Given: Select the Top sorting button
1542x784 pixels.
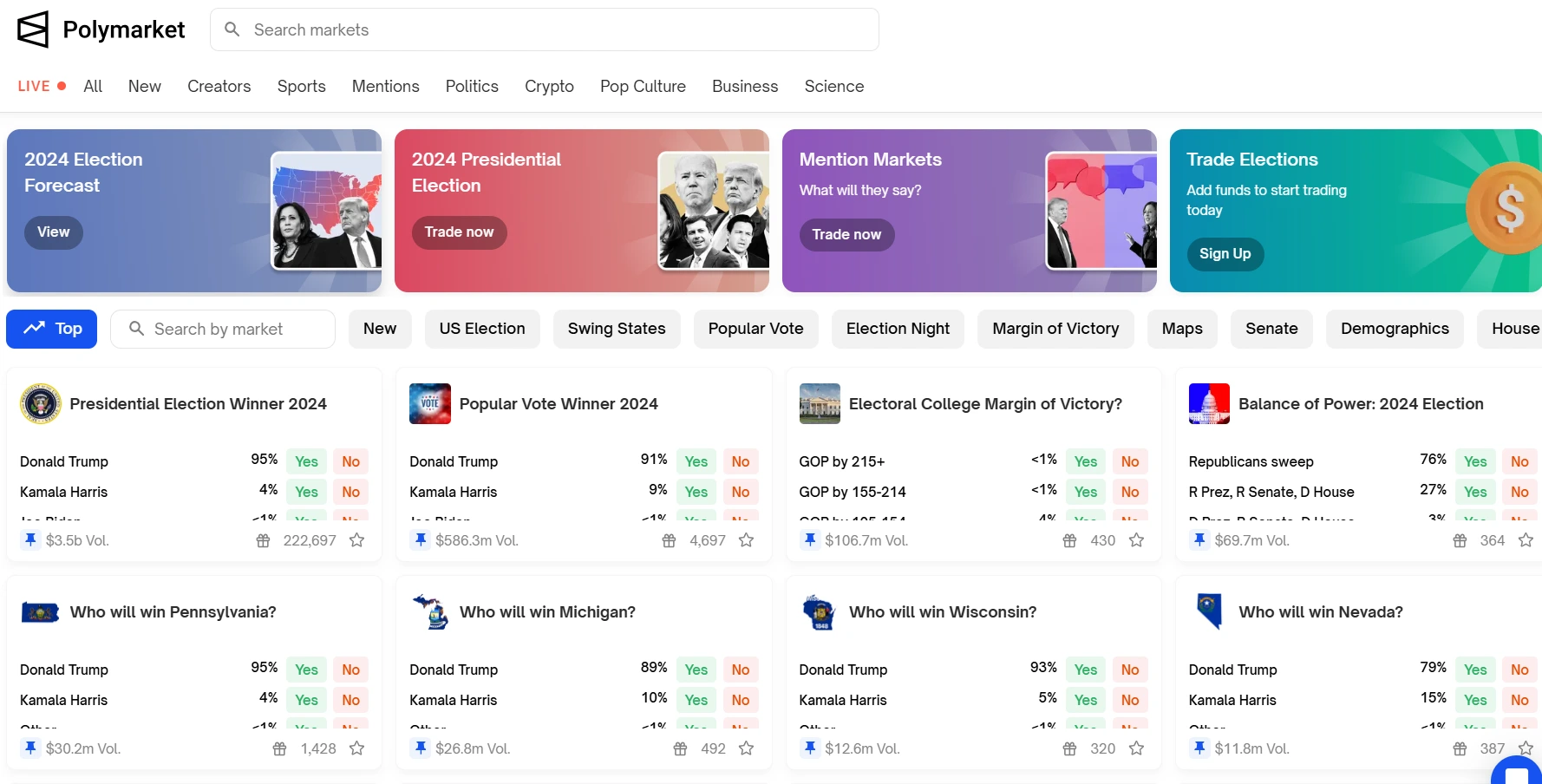Looking at the screenshot, I should (52, 329).
